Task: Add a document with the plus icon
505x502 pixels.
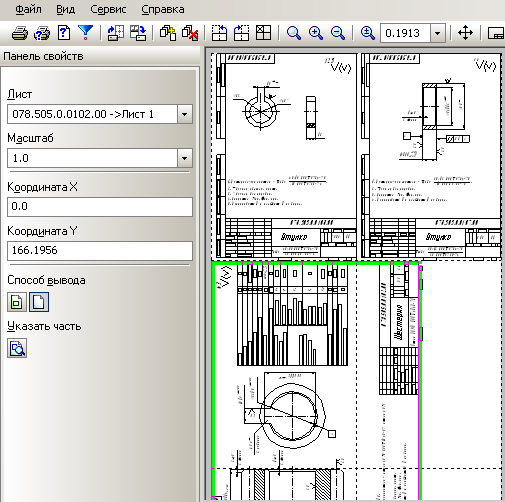Action: click(x=168, y=33)
